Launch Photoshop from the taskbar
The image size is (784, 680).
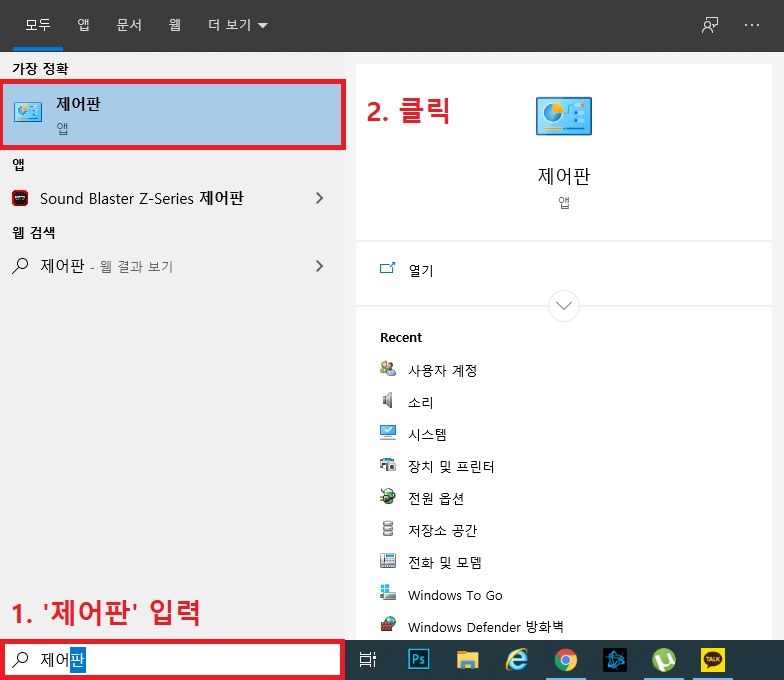[418, 660]
